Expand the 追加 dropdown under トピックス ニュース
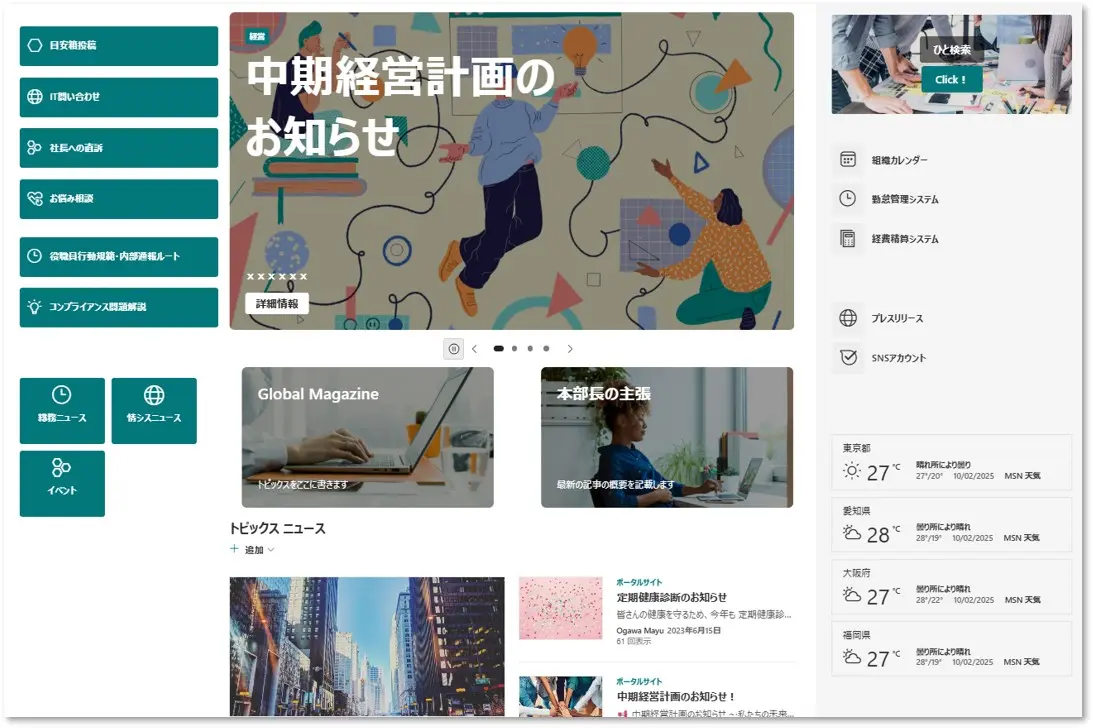1093x728 pixels. (x=253, y=549)
